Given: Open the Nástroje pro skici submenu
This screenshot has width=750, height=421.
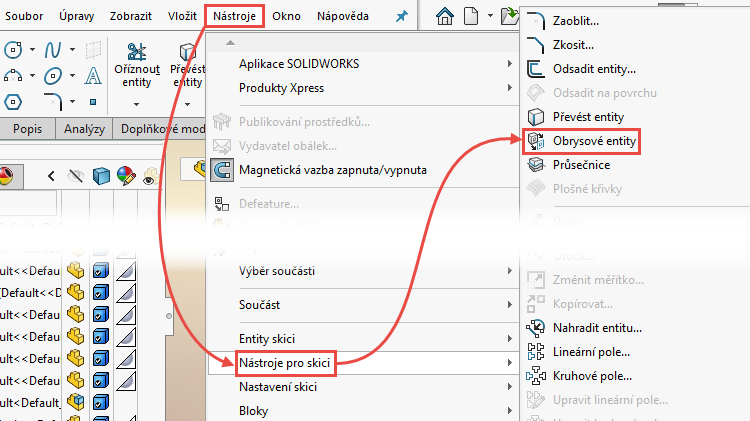Looking at the screenshot, I should click(364, 363).
